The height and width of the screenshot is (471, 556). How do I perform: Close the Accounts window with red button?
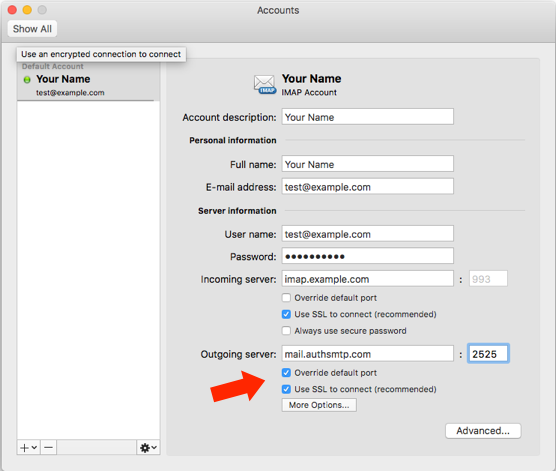click(12, 10)
